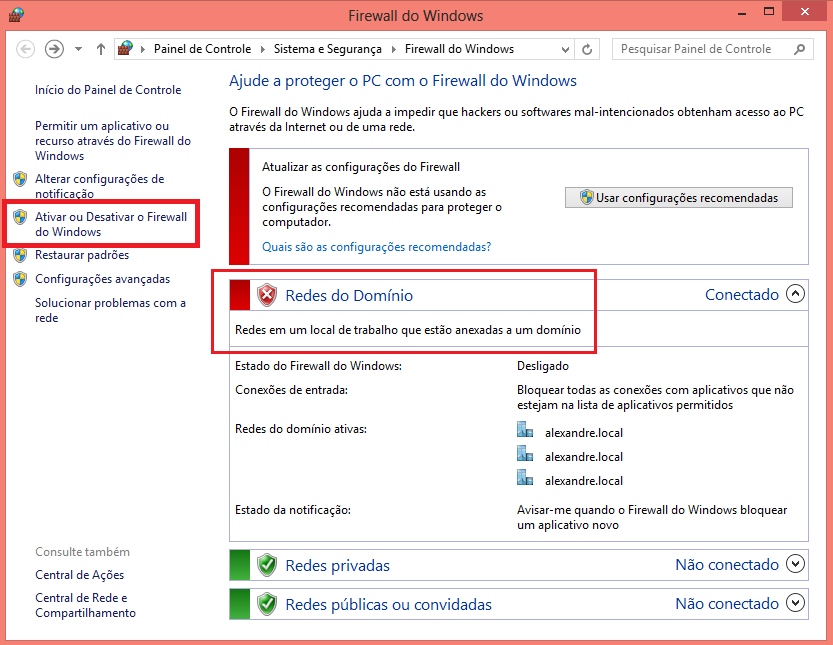Click Desligado firewall state value
Viewport: 833px width, 645px height.
click(542, 366)
